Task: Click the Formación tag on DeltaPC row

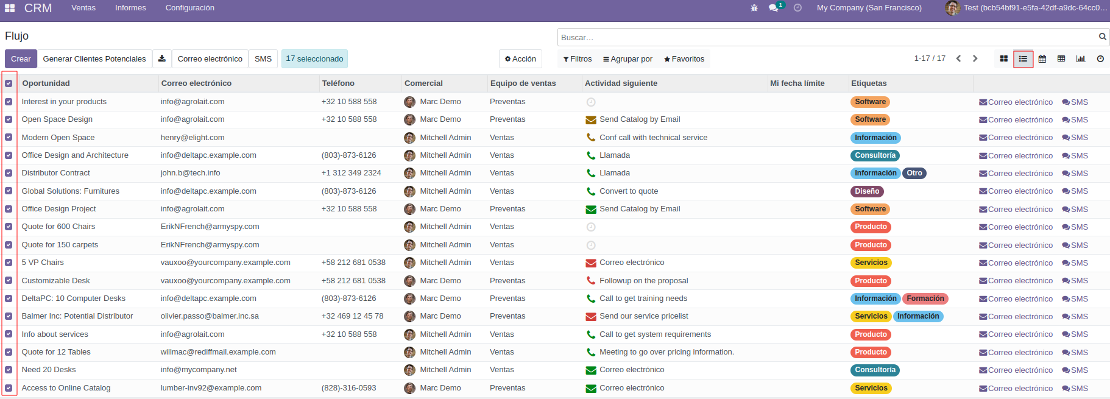Action: (x=925, y=299)
